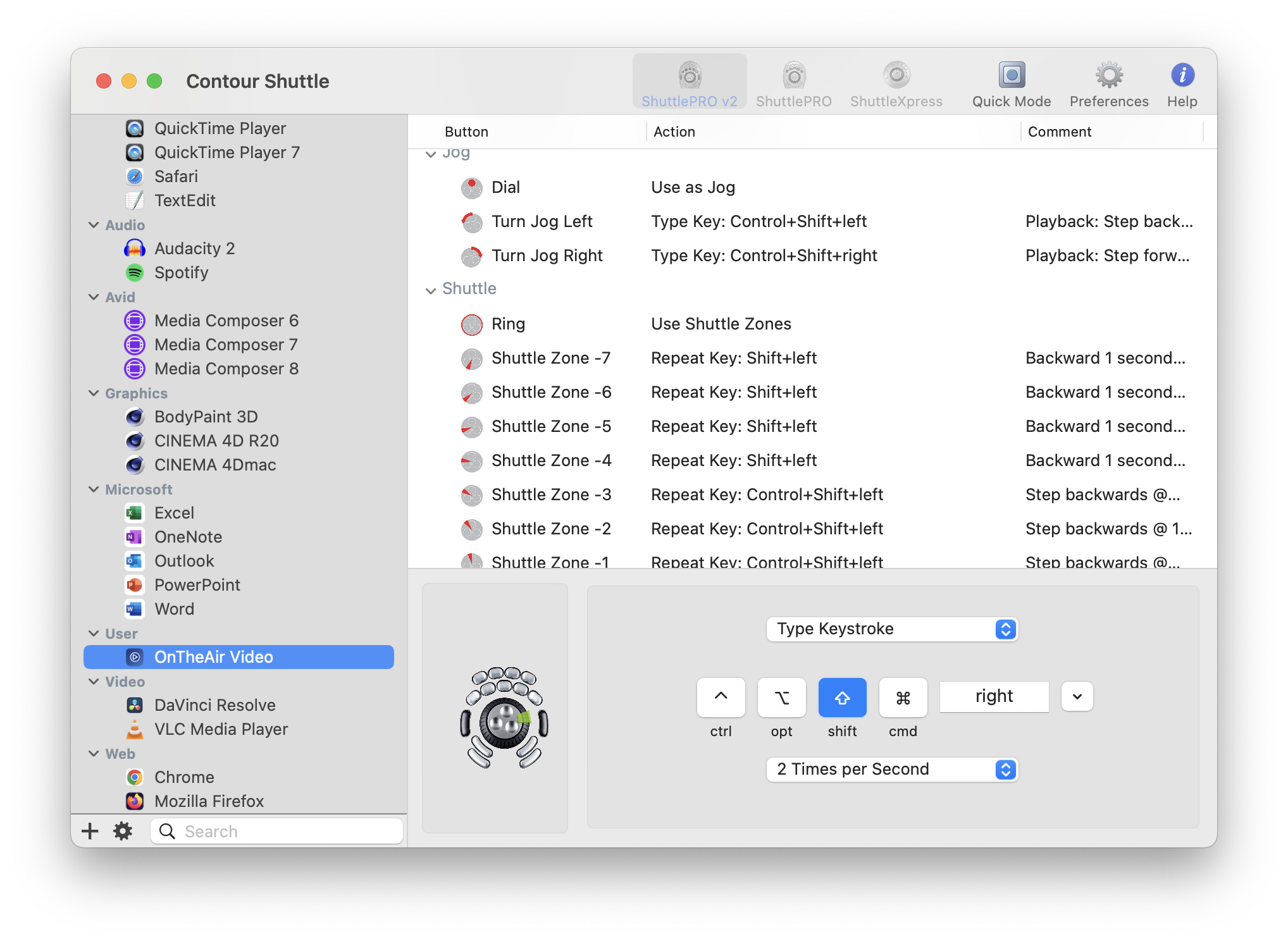Collapse the Audio group

[x=94, y=225]
